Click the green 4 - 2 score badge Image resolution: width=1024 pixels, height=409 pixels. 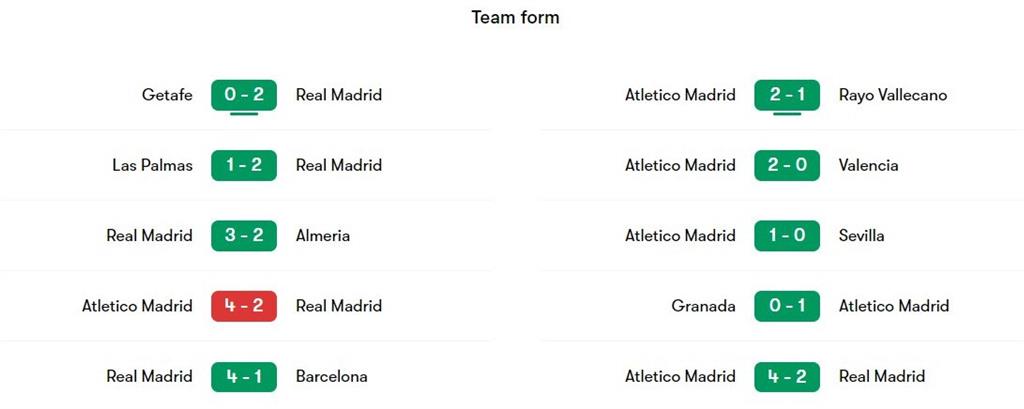pyautogui.click(x=787, y=377)
